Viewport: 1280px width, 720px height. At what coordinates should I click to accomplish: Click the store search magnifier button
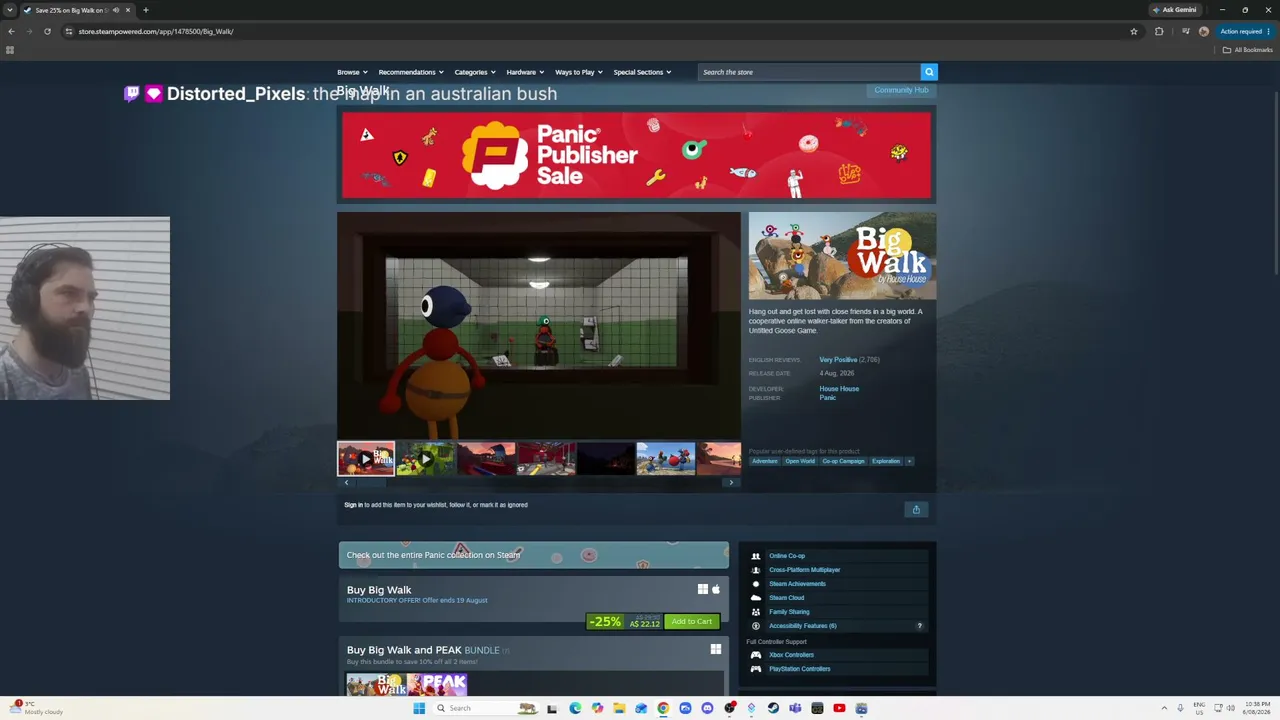pyautogui.click(x=929, y=72)
